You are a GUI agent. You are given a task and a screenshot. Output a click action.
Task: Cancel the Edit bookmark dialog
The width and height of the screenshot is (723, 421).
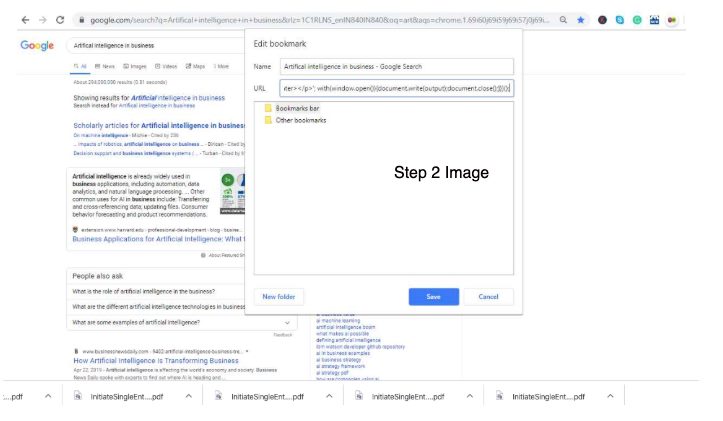pyautogui.click(x=488, y=296)
